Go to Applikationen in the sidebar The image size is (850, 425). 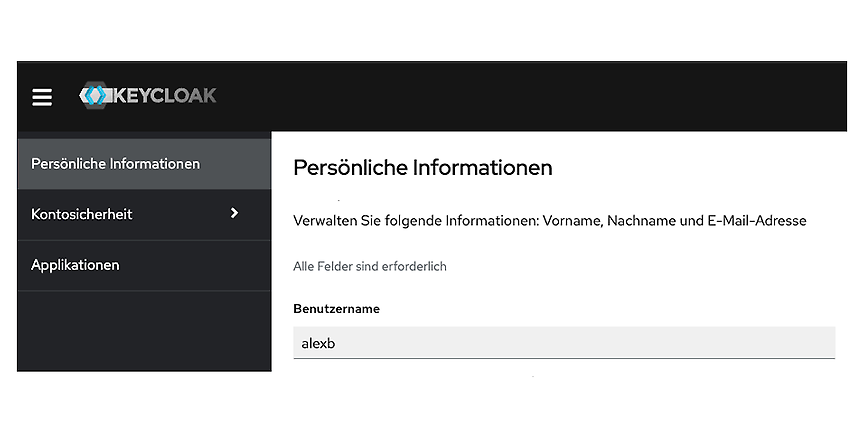(144, 265)
